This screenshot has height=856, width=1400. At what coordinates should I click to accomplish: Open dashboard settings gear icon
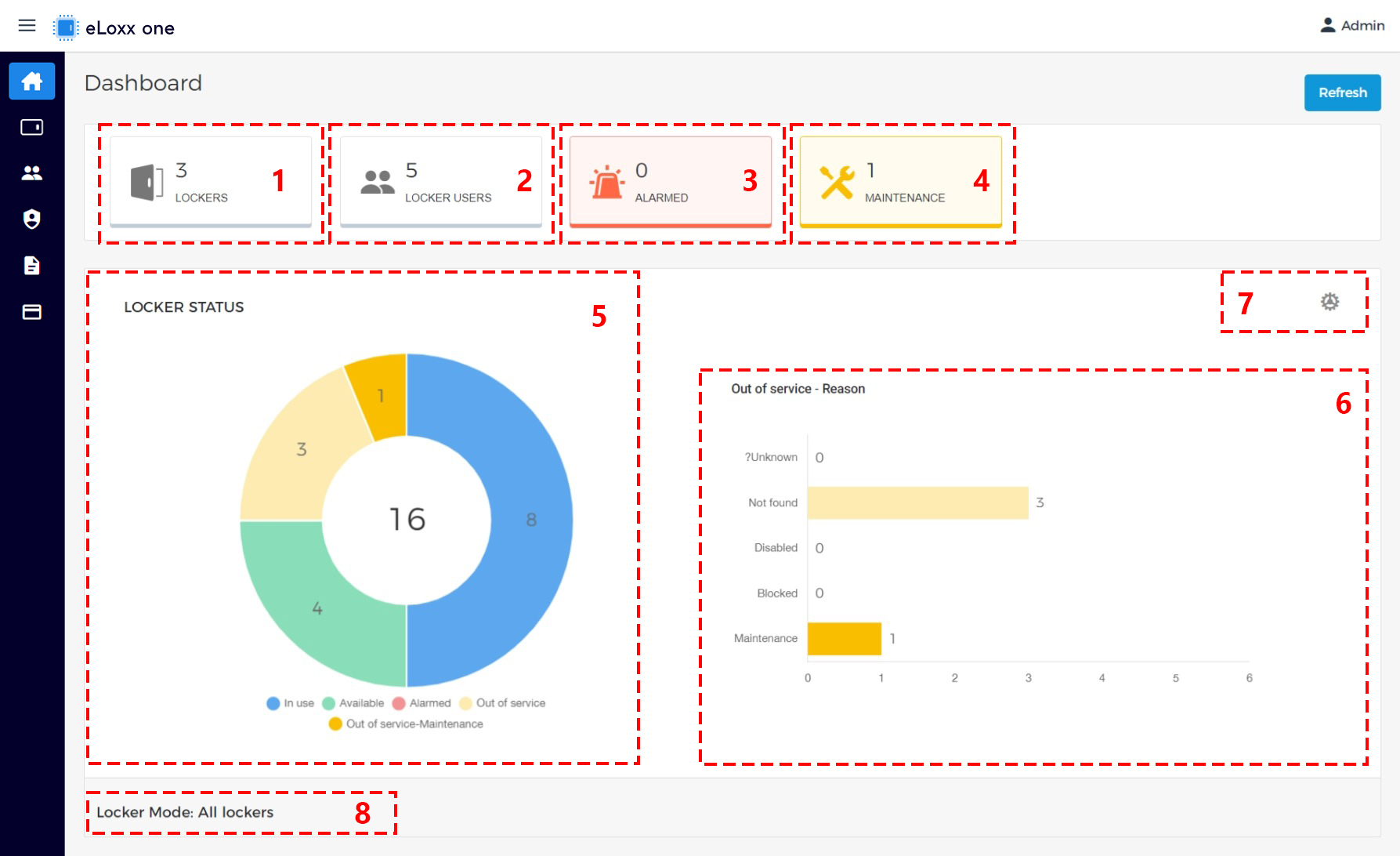pyautogui.click(x=1329, y=302)
